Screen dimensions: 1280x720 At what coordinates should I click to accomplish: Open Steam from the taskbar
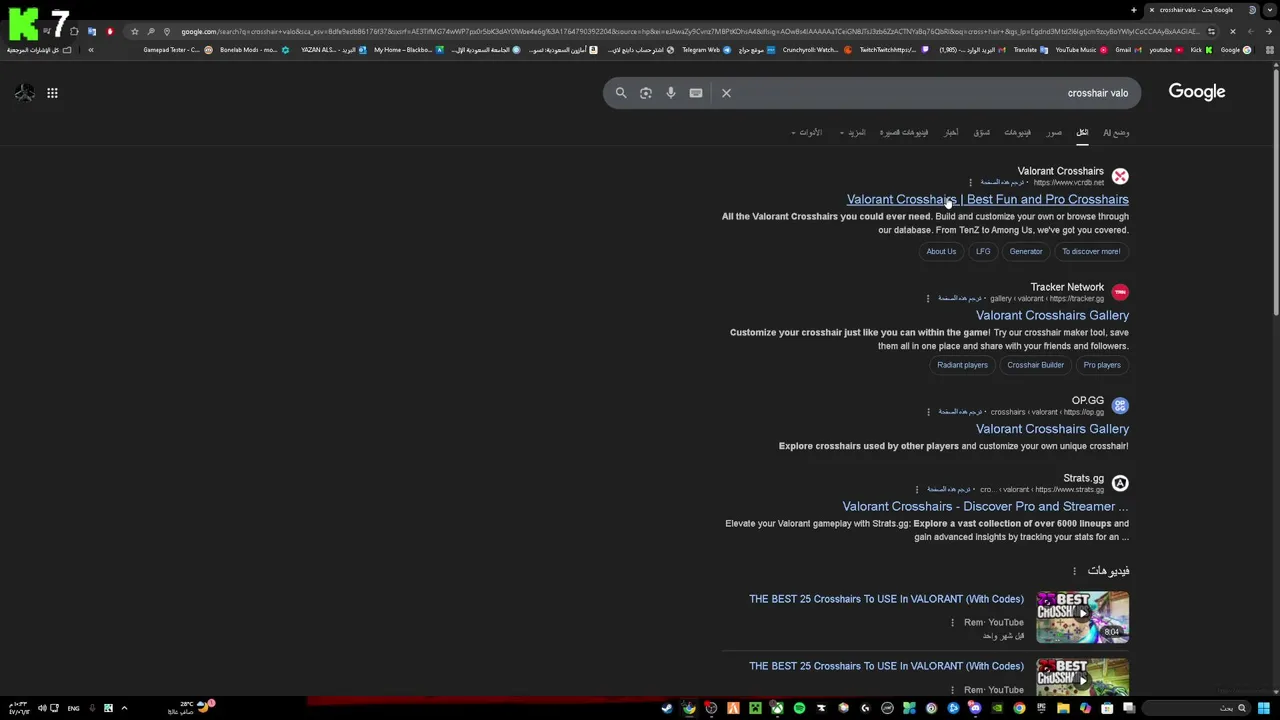(x=667, y=708)
